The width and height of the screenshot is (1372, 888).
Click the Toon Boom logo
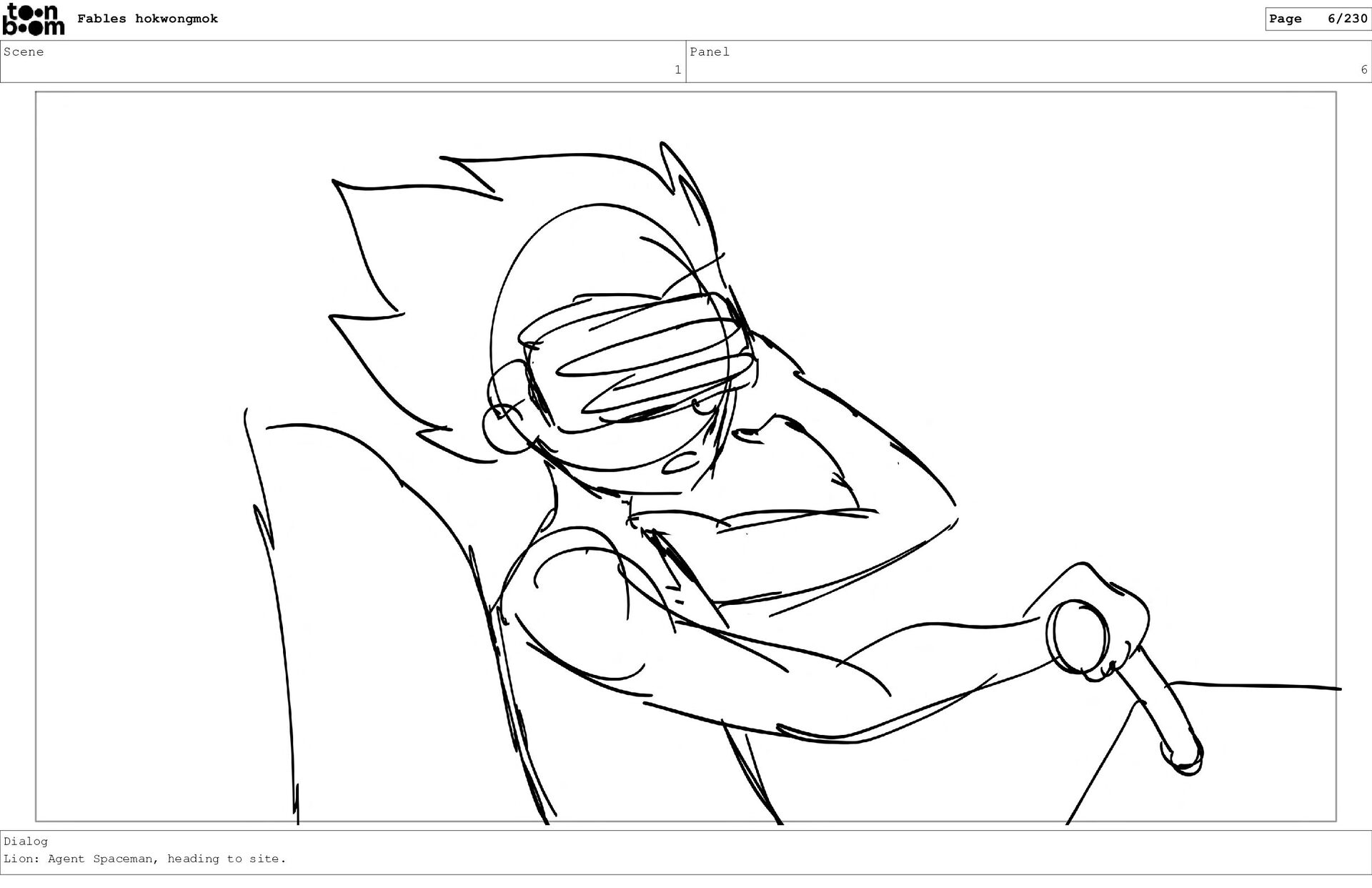pyautogui.click(x=33, y=19)
